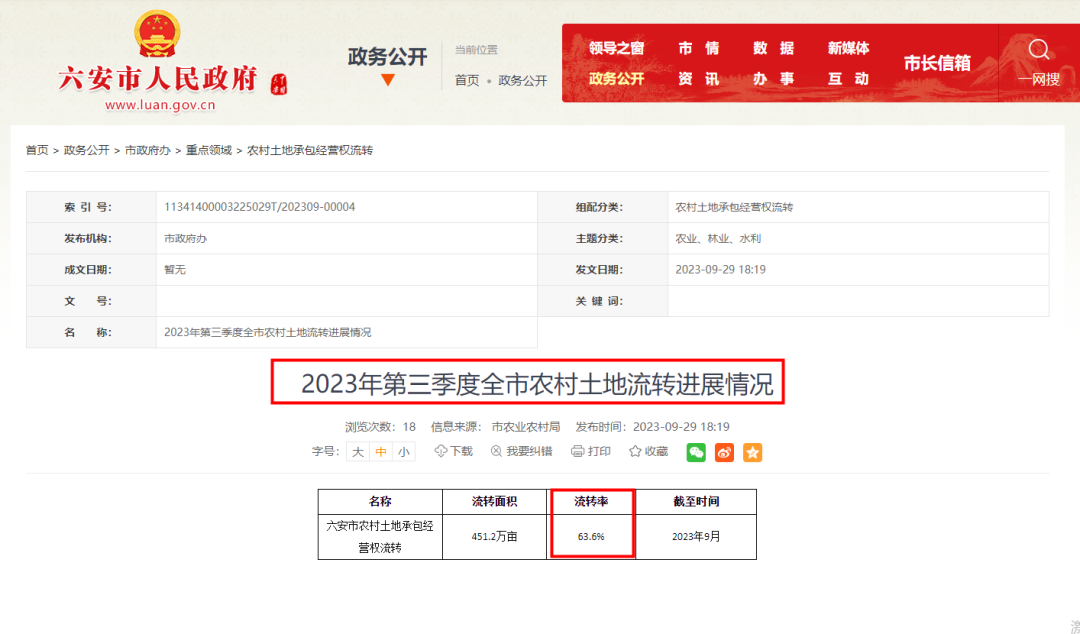
Task: Open the 领导之窗 menu item
Action: 617,48
